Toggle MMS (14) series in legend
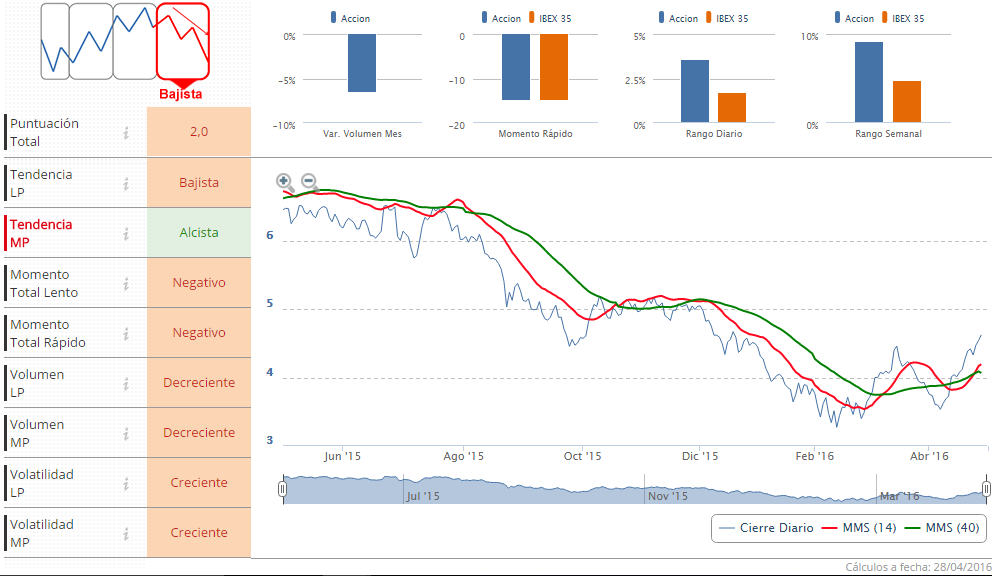992x576 pixels. tap(859, 528)
